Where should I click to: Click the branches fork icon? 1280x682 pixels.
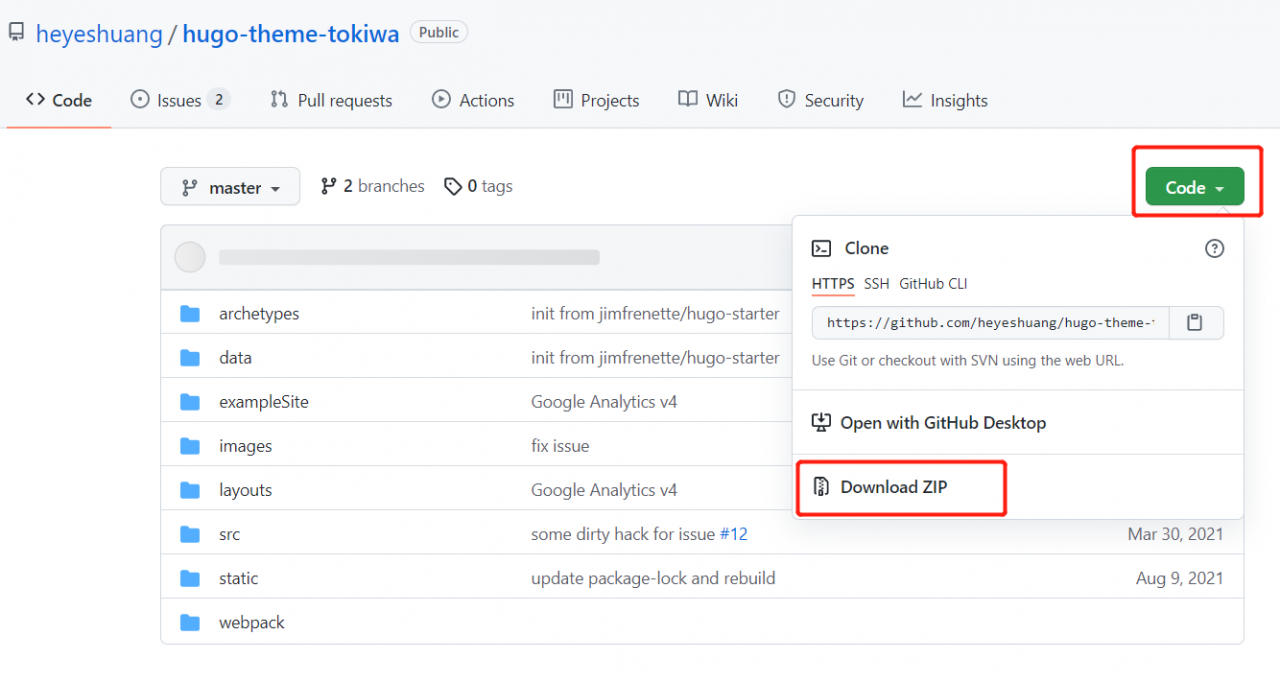pyautogui.click(x=328, y=186)
